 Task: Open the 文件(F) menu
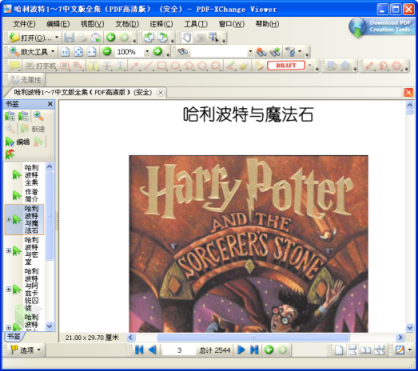[24, 24]
